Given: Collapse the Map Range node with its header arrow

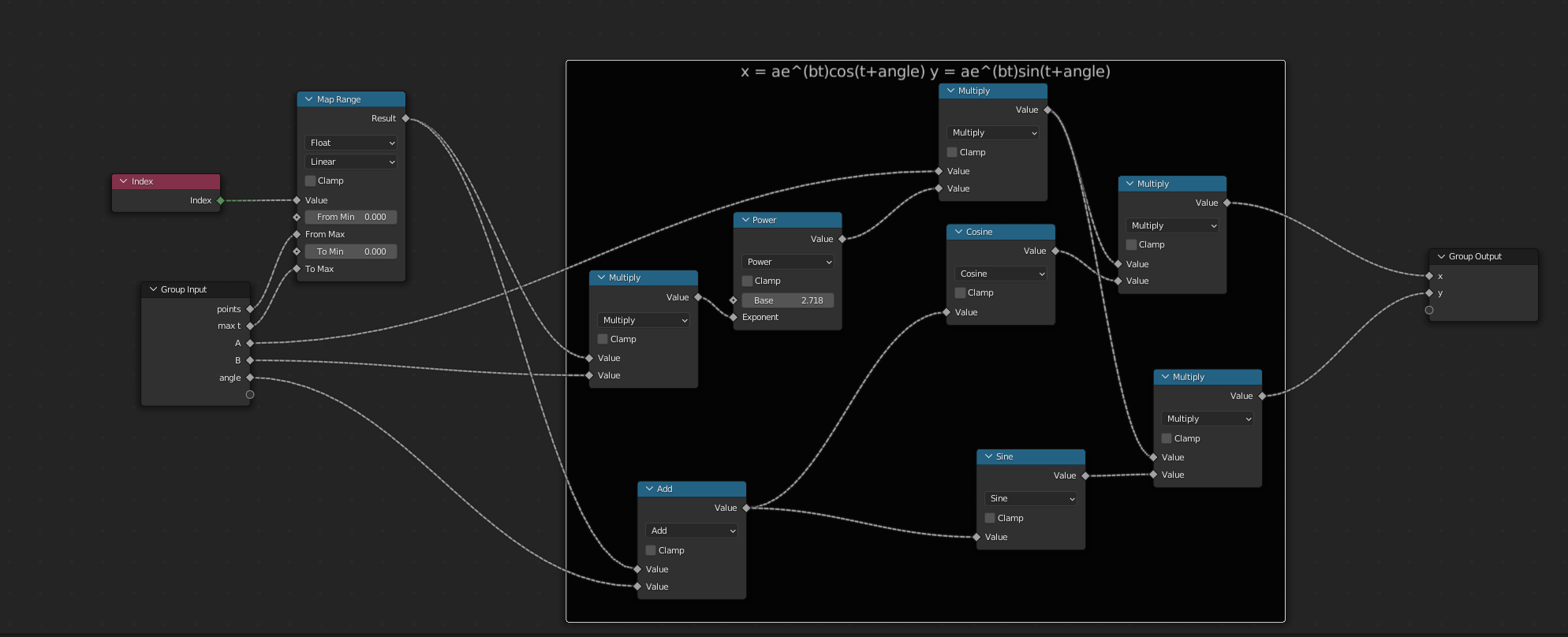Looking at the screenshot, I should click(x=308, y=99).
